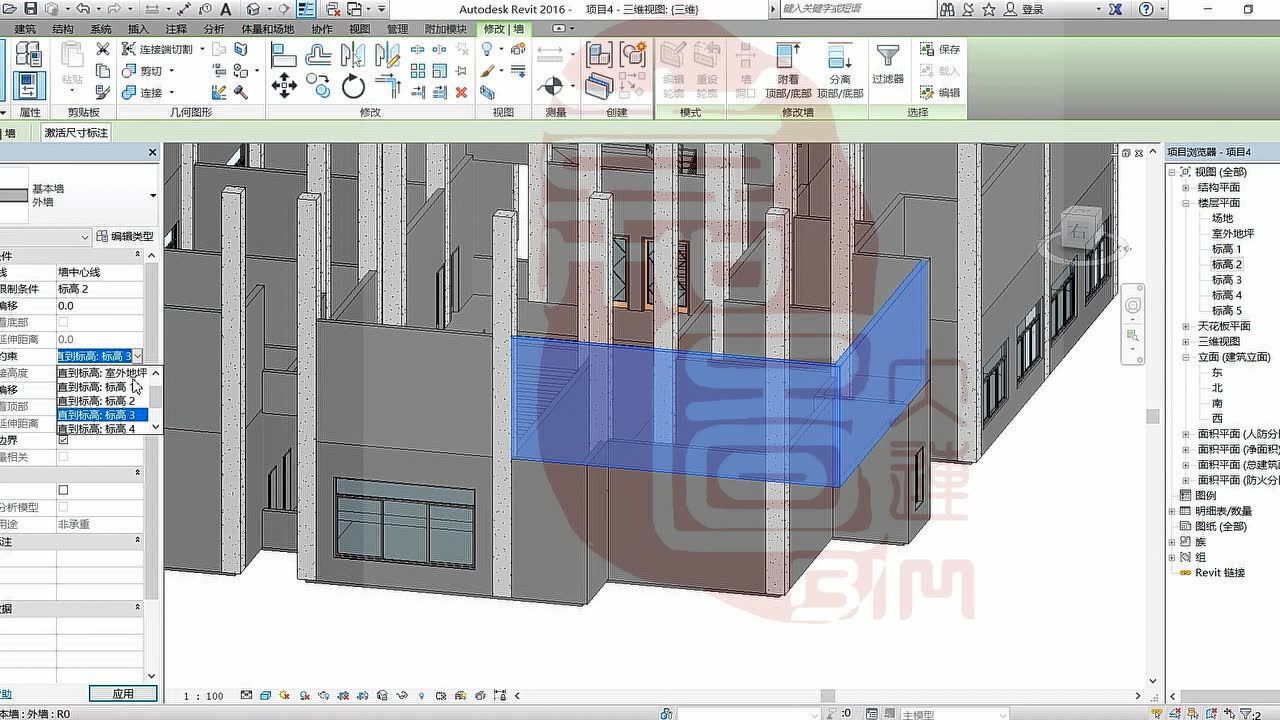
Task: Open the 插入 ribbon tab
Action: click(139, 29)
